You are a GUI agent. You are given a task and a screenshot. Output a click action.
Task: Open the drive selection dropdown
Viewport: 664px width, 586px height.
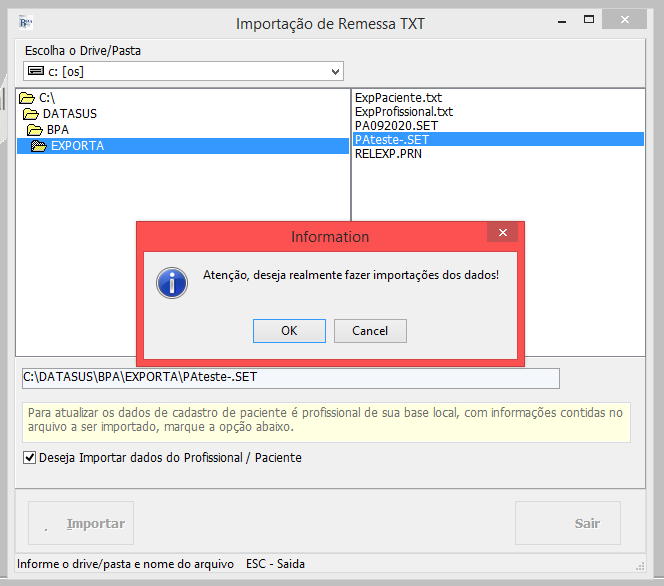333,71
